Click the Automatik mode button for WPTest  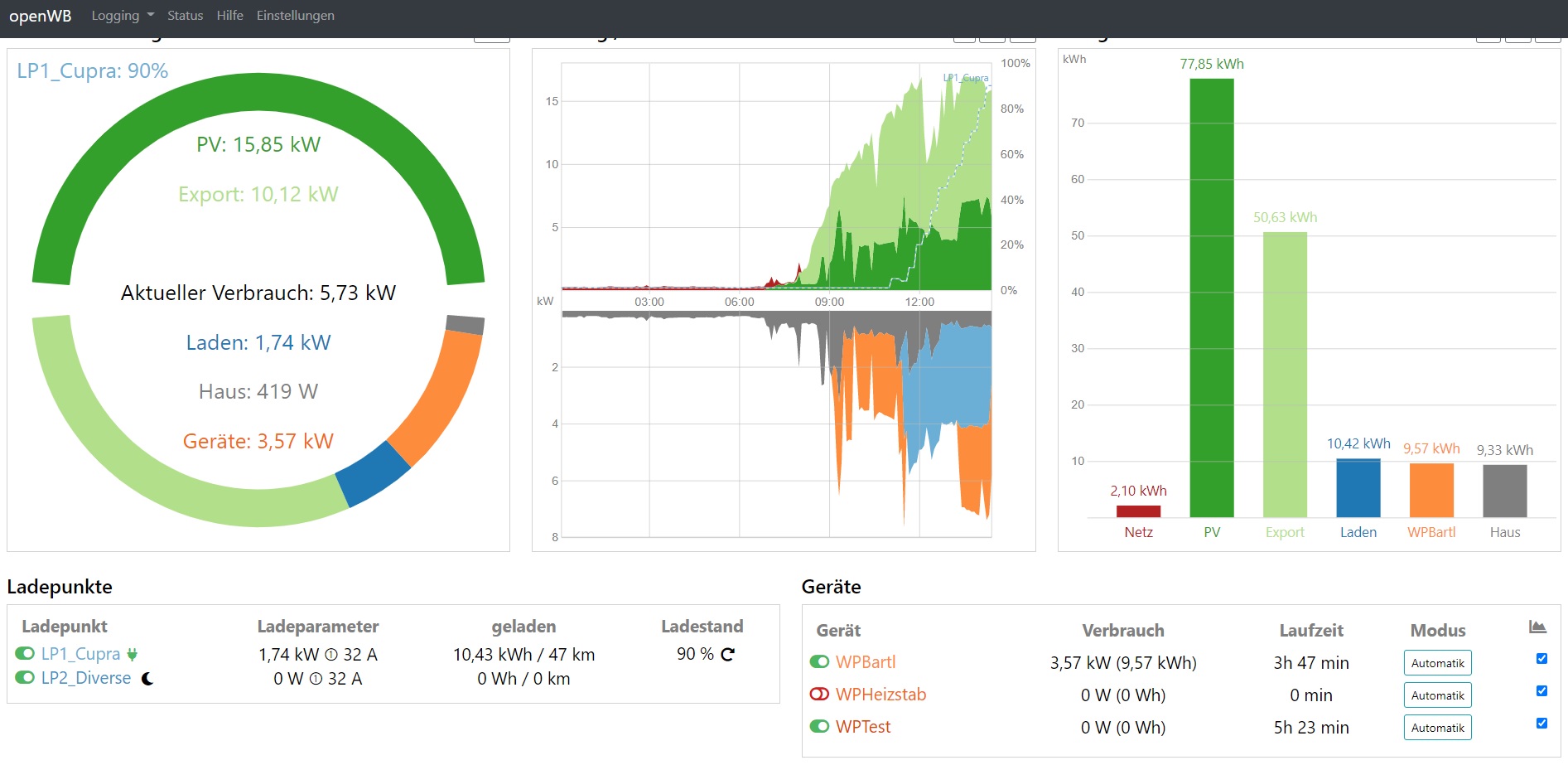(1437, 728)
